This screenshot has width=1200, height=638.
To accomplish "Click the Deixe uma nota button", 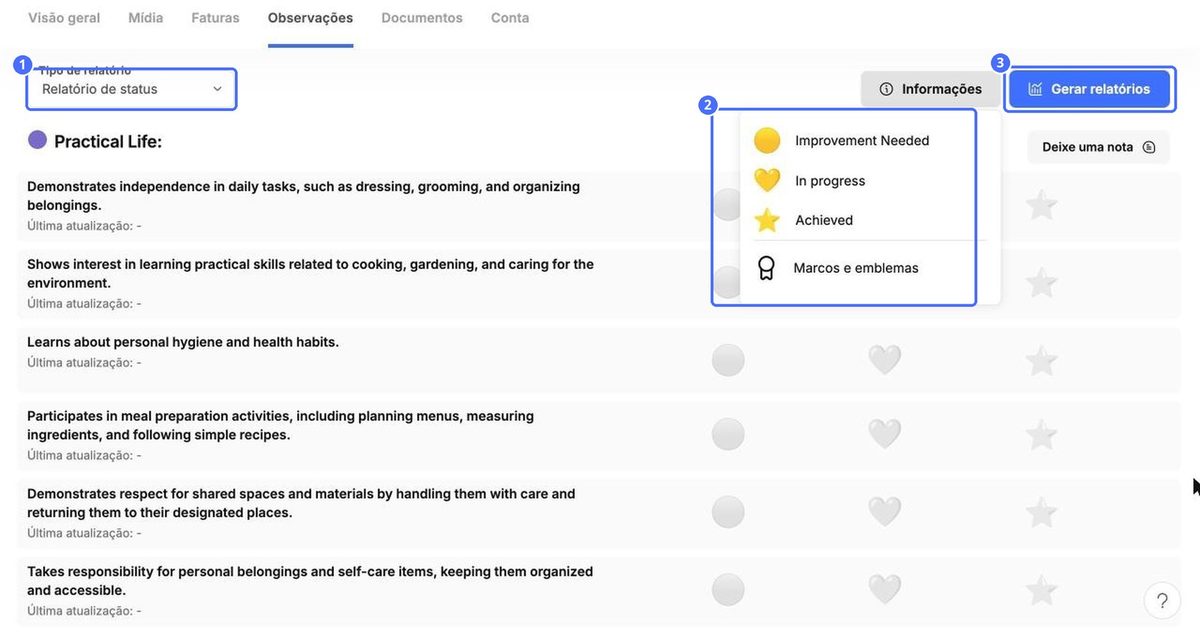I will 1098,147.
